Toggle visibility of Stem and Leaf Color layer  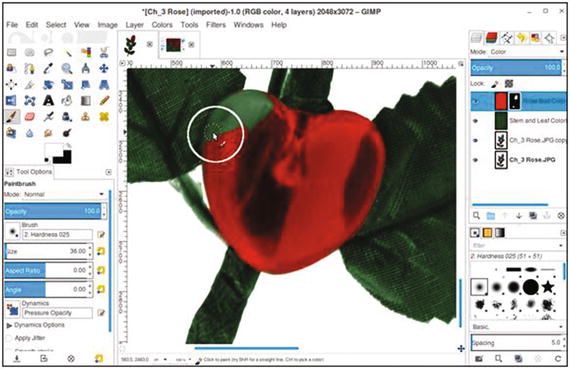click(x=476, y=121)
